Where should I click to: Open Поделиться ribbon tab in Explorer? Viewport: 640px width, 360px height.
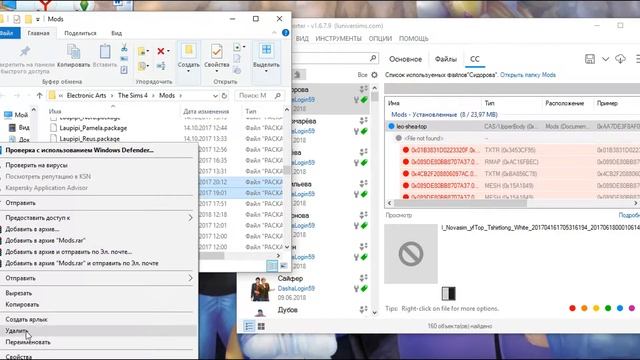[x=80, y=33]
